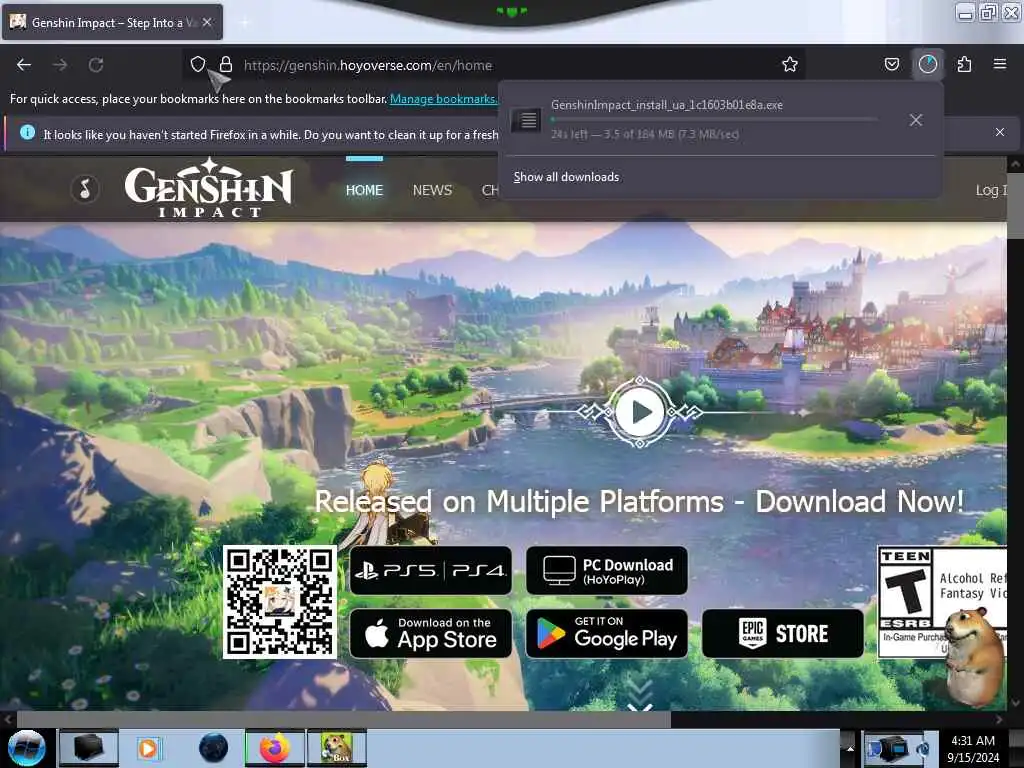Click the hamster desktop mascot
1024x768 pixels.
(975, 656)
